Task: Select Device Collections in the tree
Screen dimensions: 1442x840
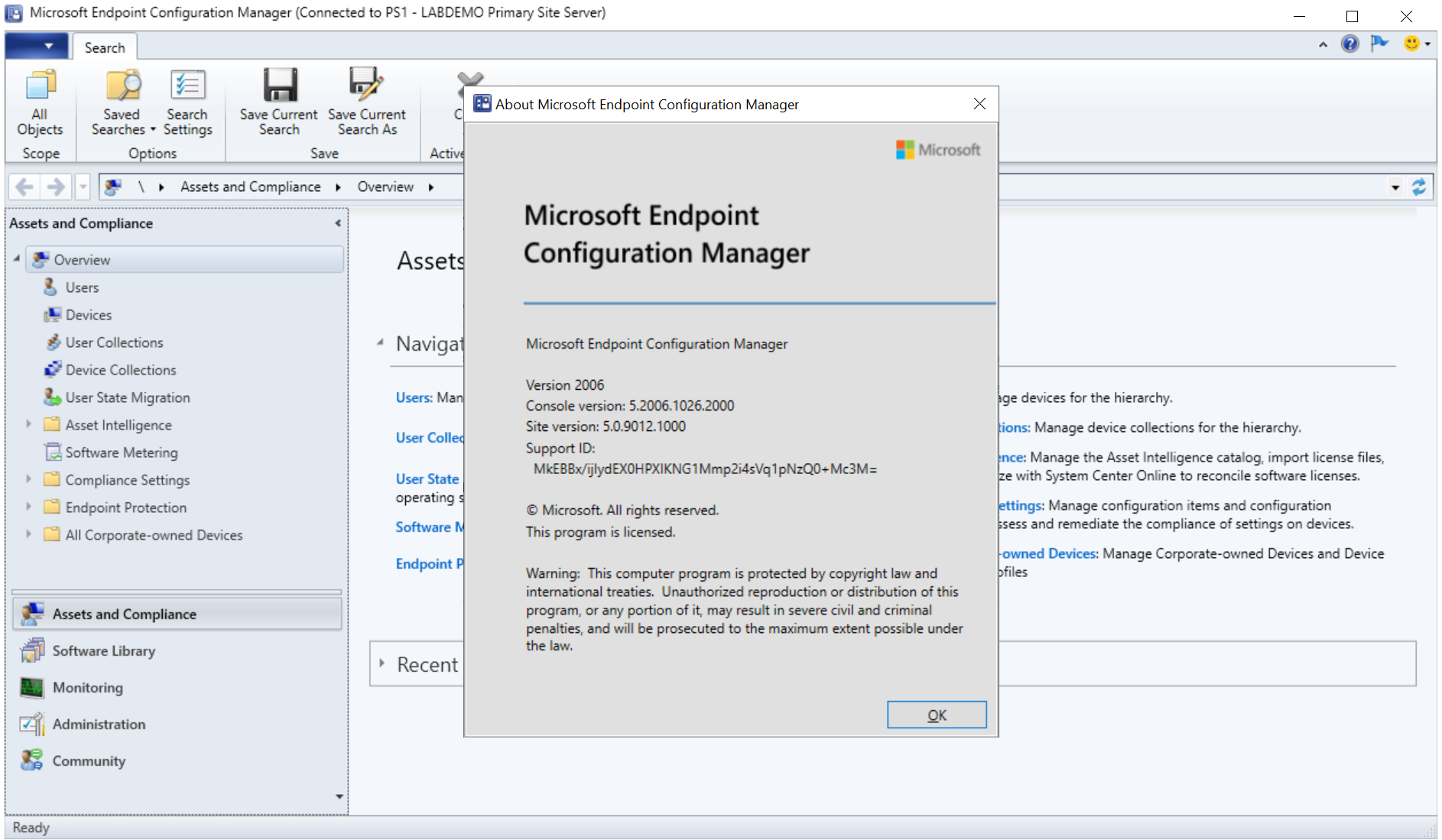Action: point(121,369)
